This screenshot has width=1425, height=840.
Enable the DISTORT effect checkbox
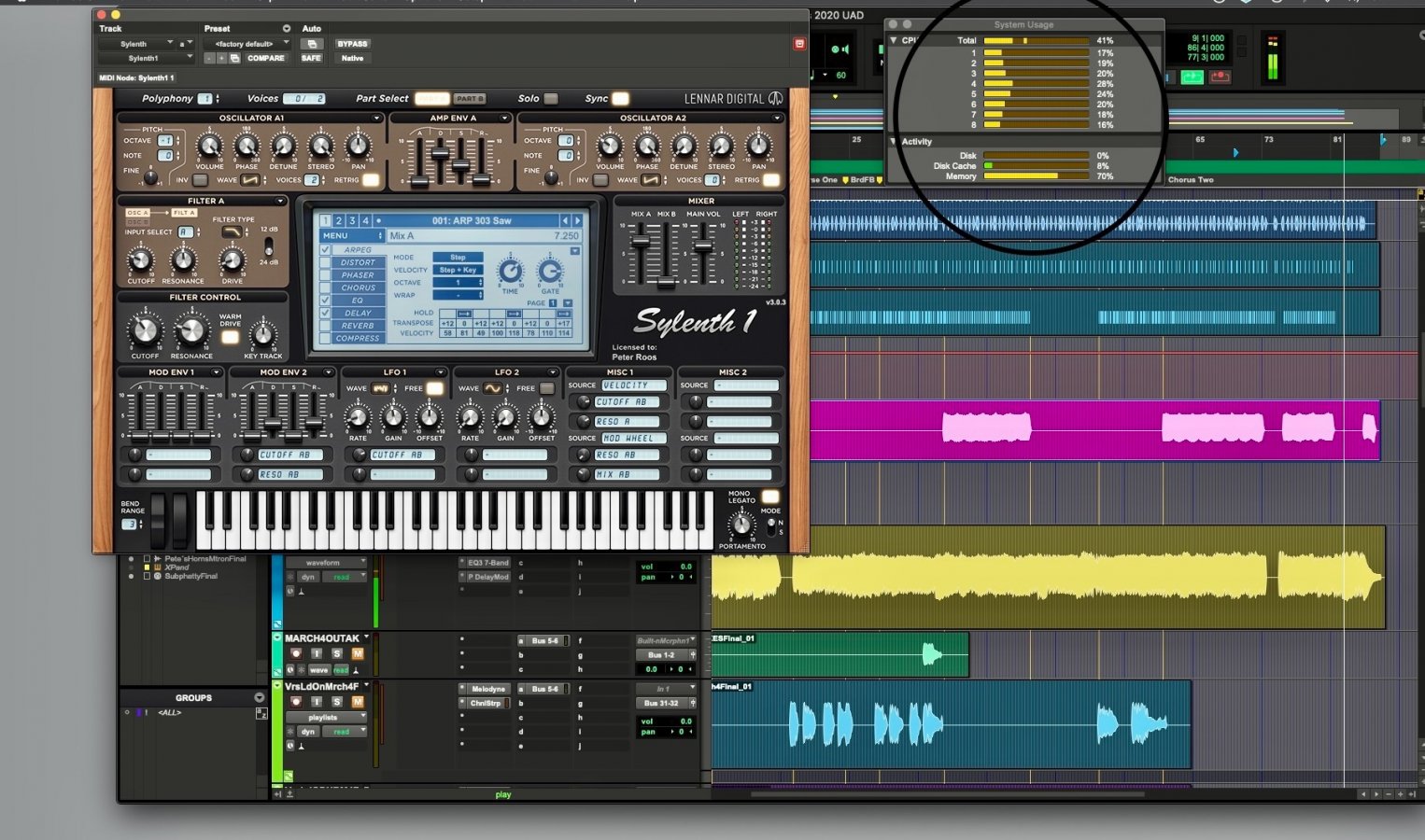coord(325,262)
